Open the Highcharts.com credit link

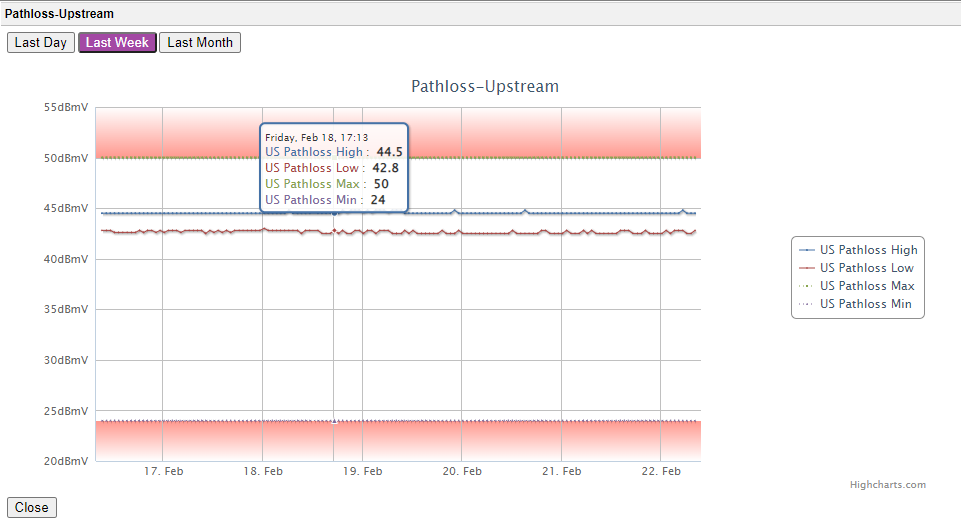(x=887, y=485)
